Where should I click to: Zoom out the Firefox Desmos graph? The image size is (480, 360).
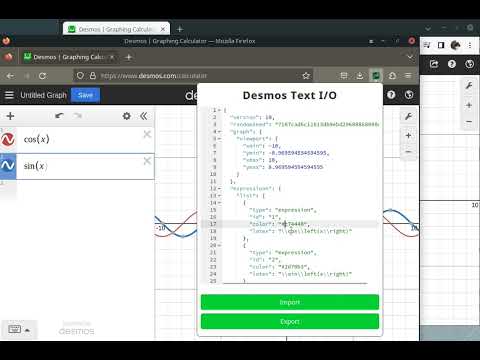[408, 152]
